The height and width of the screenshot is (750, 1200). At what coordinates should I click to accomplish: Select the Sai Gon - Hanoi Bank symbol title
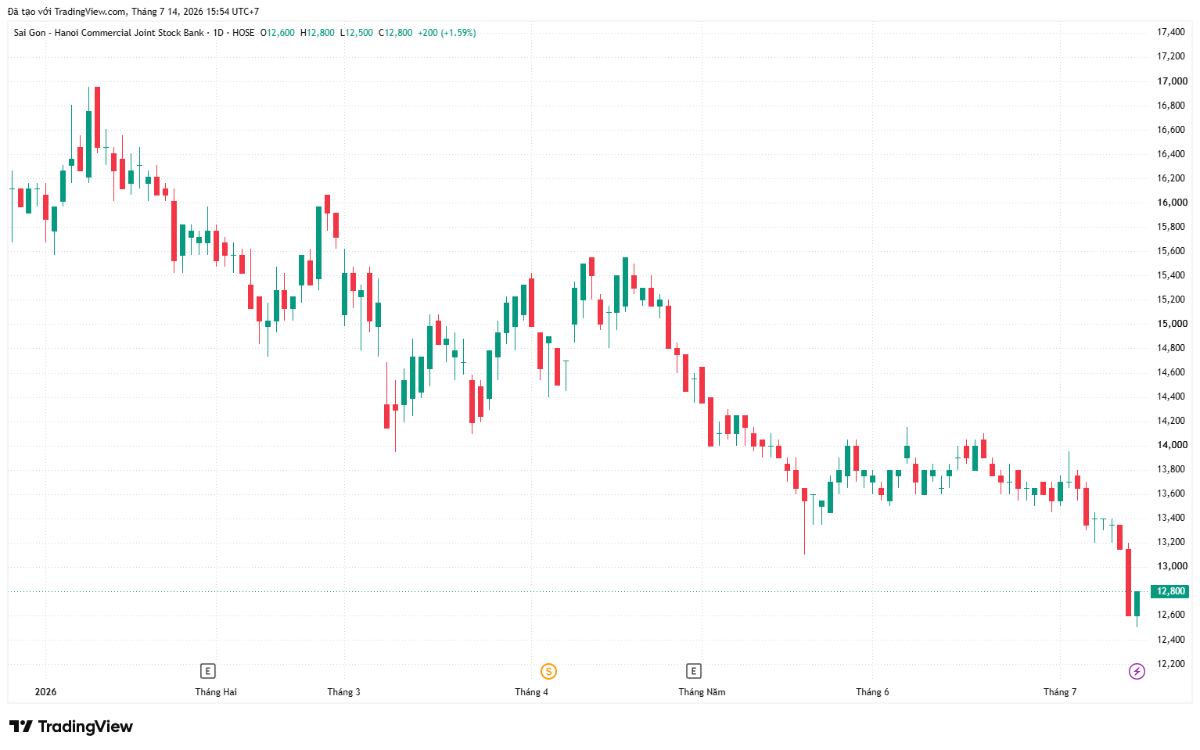click(x=110, y=32)
